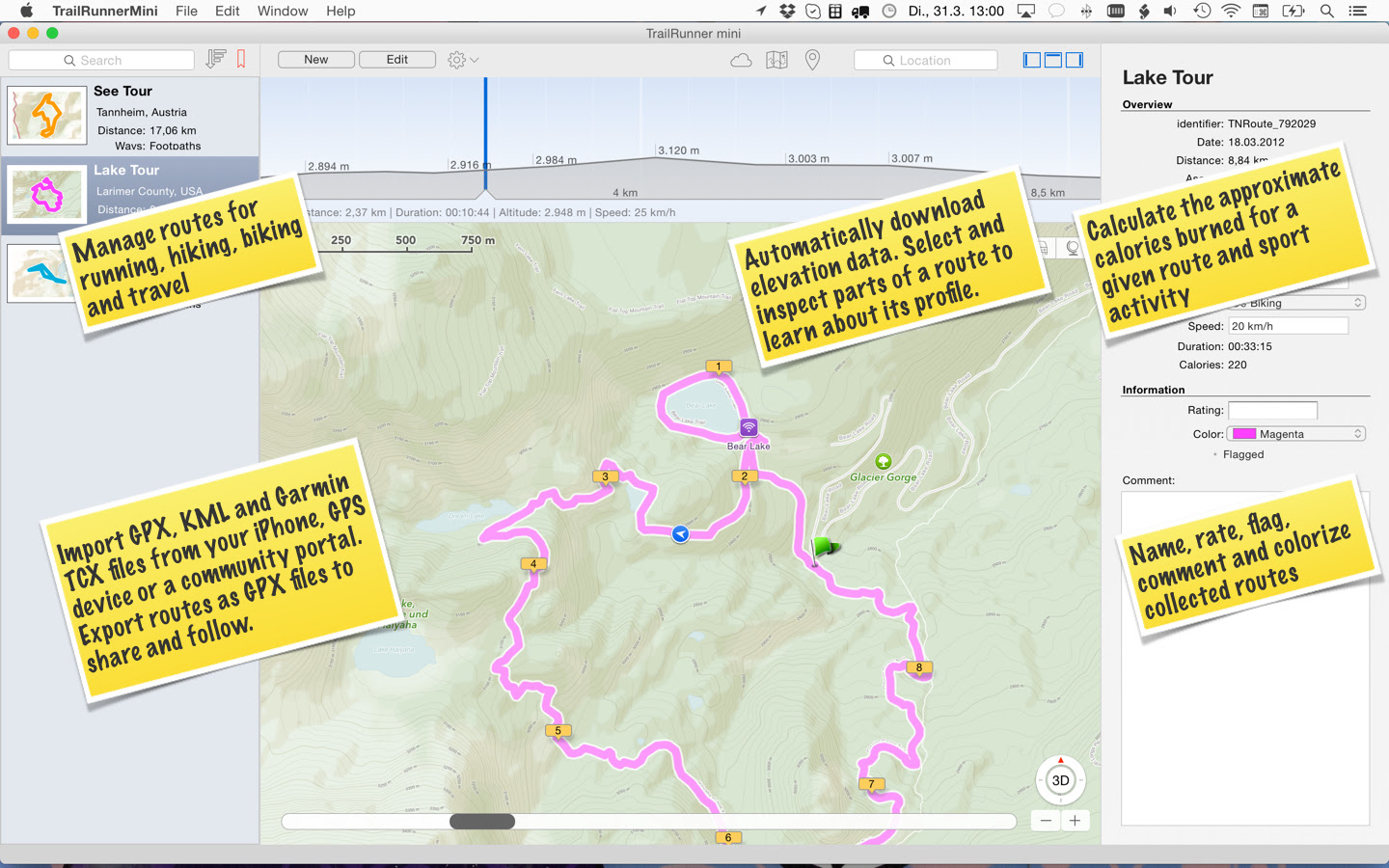Click the Rating input field

click(x=1272, y=410)
